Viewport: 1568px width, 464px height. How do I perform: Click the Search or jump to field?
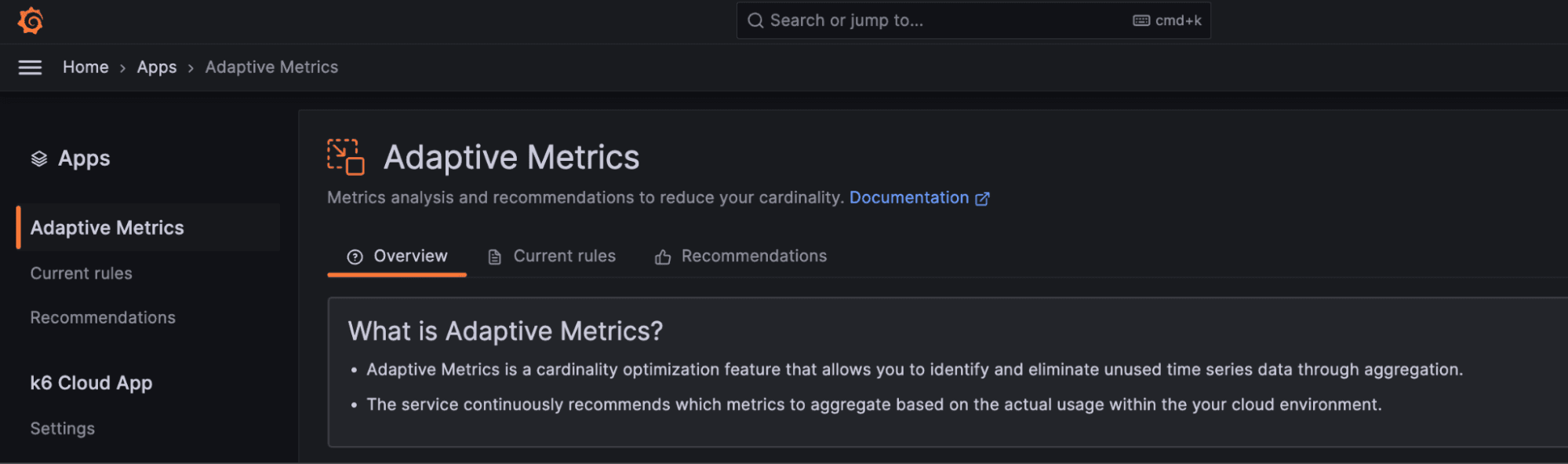tap(902, 20)
